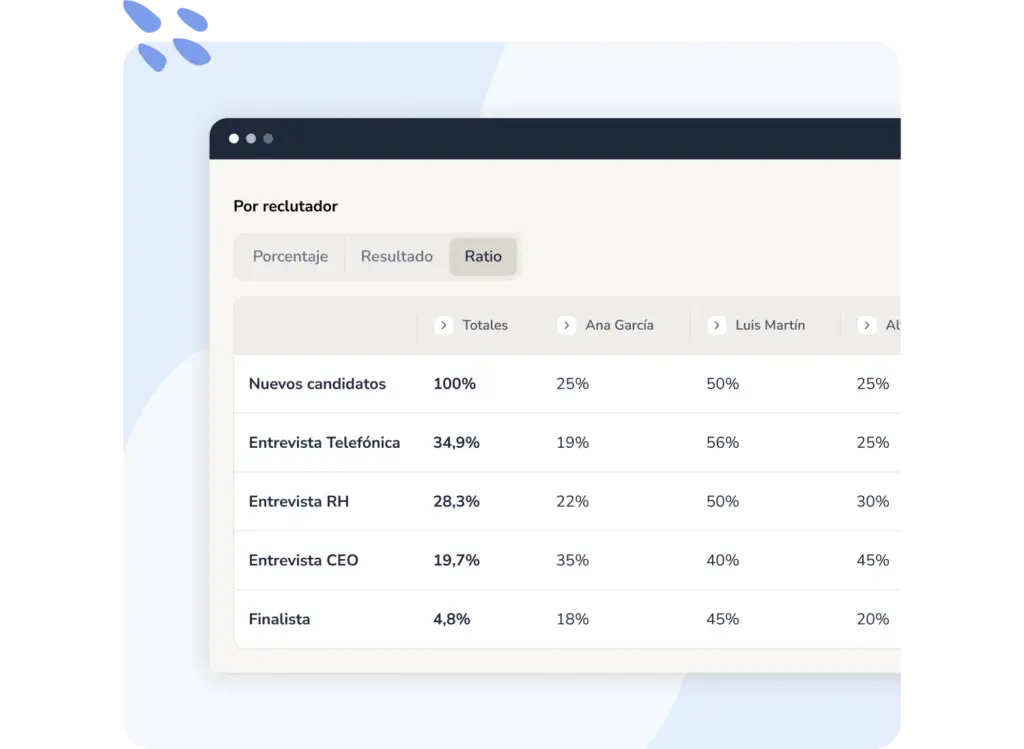The width and height of the screenshot is (1024, 749).
Task: Click the Ana García column header label
Action: [619, 325]
